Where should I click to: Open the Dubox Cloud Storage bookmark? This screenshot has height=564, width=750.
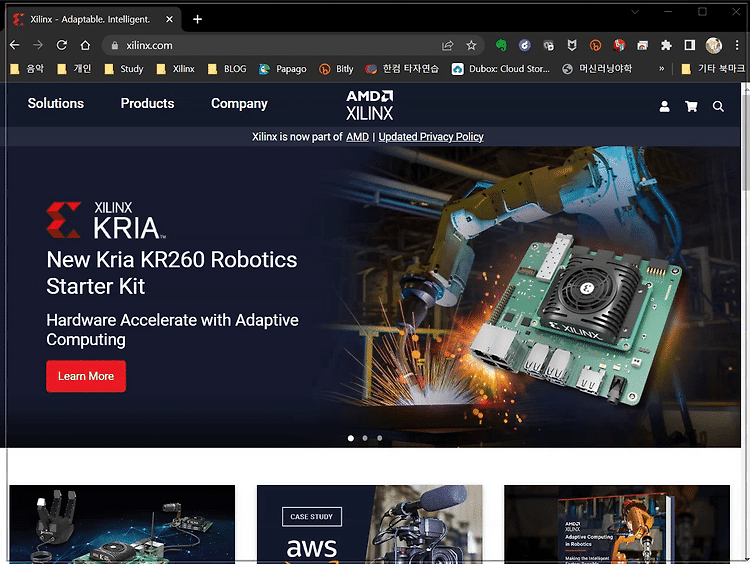click(501, 69)
